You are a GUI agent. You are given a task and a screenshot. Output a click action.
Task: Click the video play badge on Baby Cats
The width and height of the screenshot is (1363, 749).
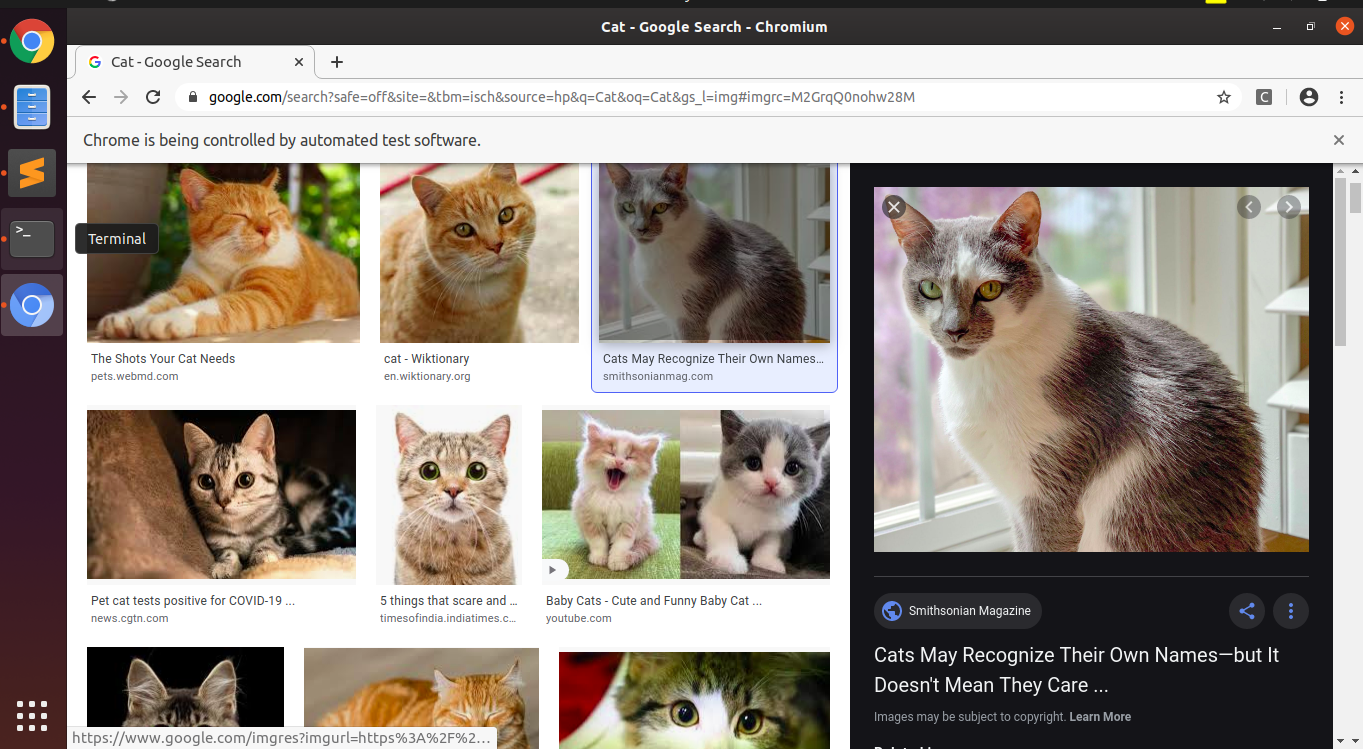(x=555, y=570)
